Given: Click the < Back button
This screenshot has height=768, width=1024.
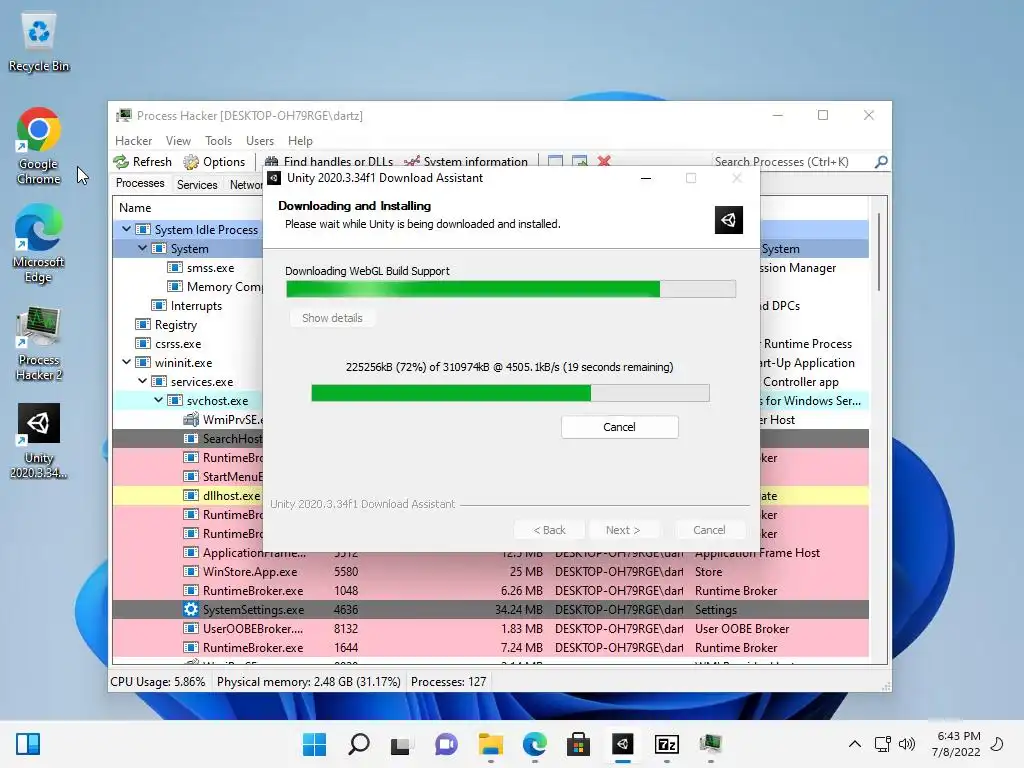Looking at the screenshot, I should [x=549, y=530].
